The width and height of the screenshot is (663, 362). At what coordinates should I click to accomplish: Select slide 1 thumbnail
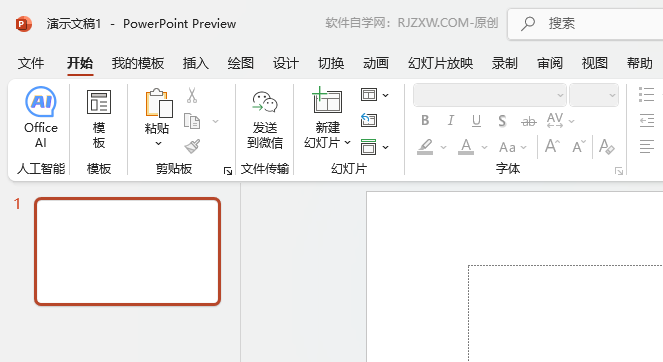tap(128, 251)
